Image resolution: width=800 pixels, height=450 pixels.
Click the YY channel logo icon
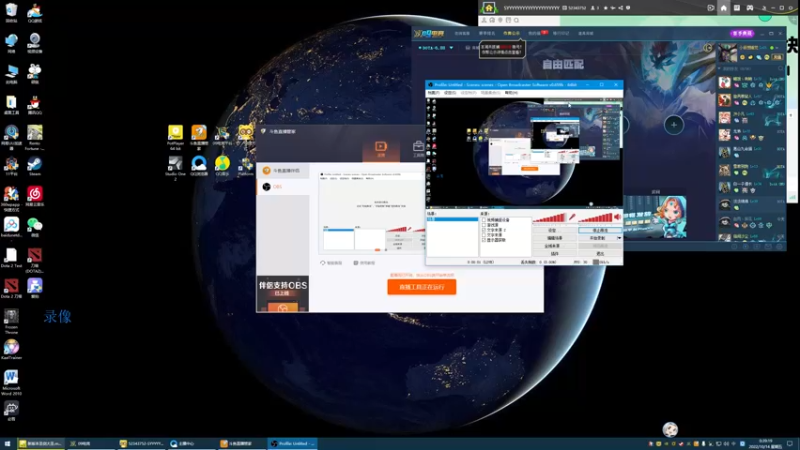[x=489, y=8]
